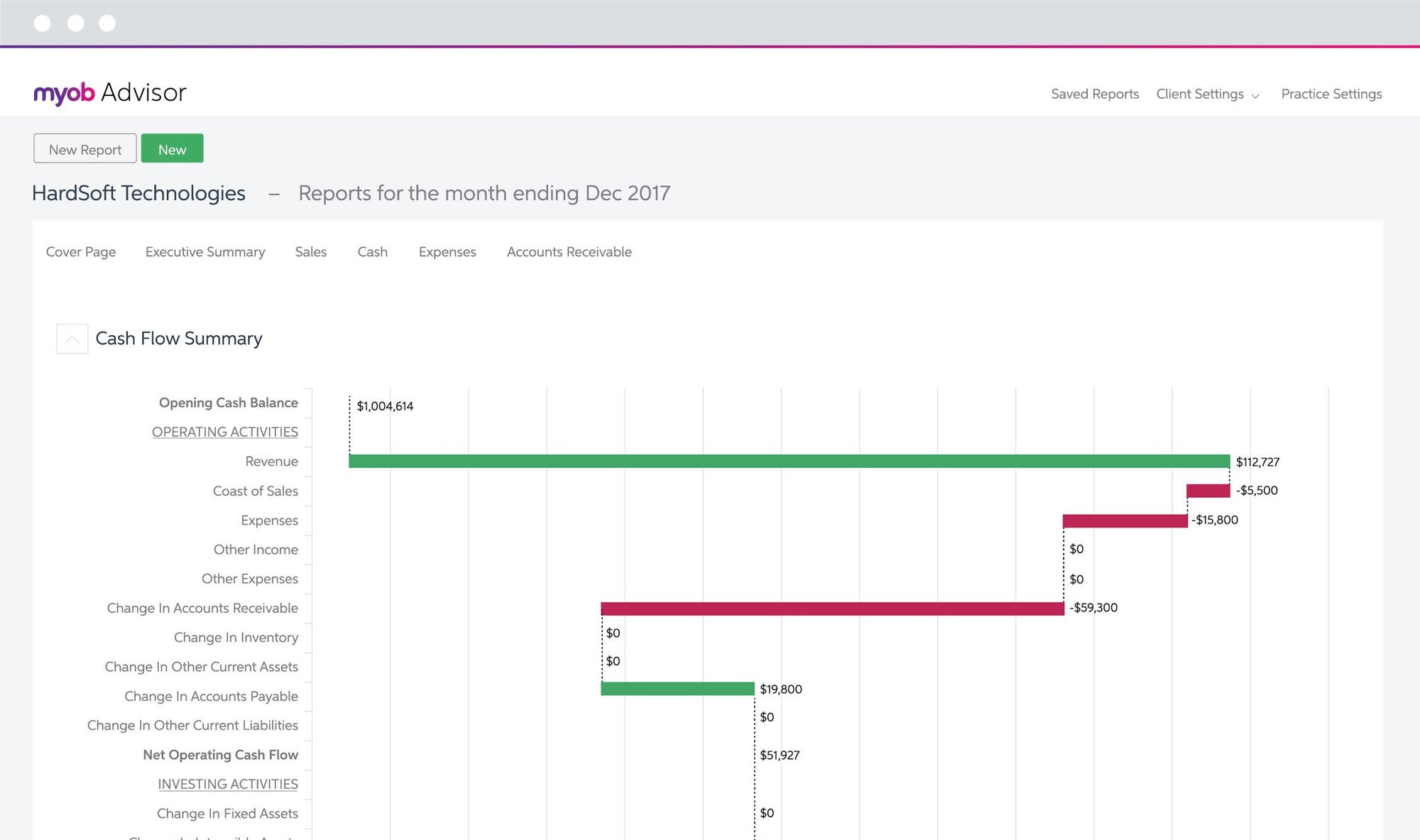
Task: Open the Client Settings dropdown
Action: [1200, 94]
